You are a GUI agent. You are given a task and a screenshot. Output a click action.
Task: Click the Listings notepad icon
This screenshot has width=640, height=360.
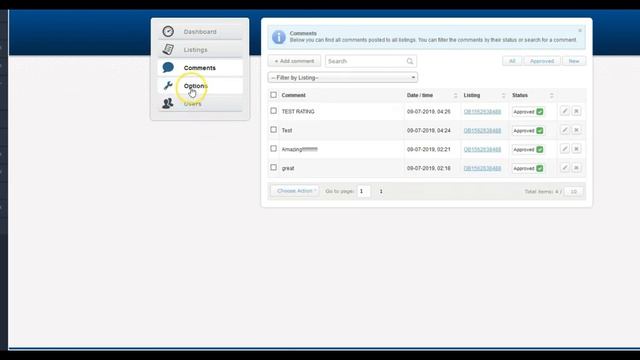tap(168, 49)
